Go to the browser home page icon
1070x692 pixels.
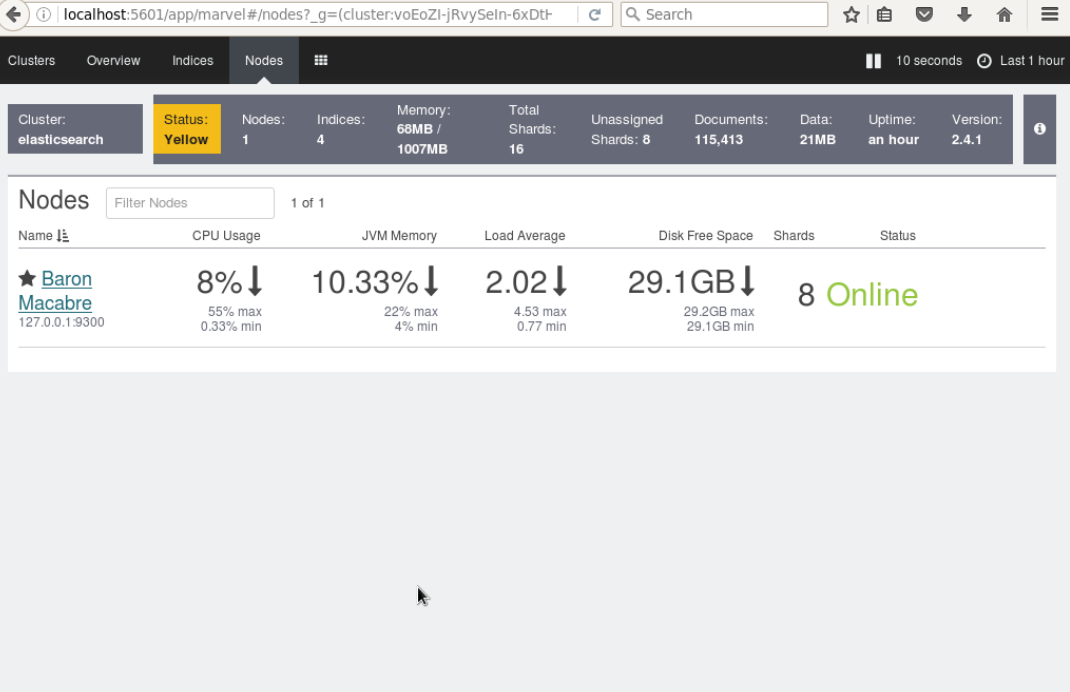[x=1004, y=14]
